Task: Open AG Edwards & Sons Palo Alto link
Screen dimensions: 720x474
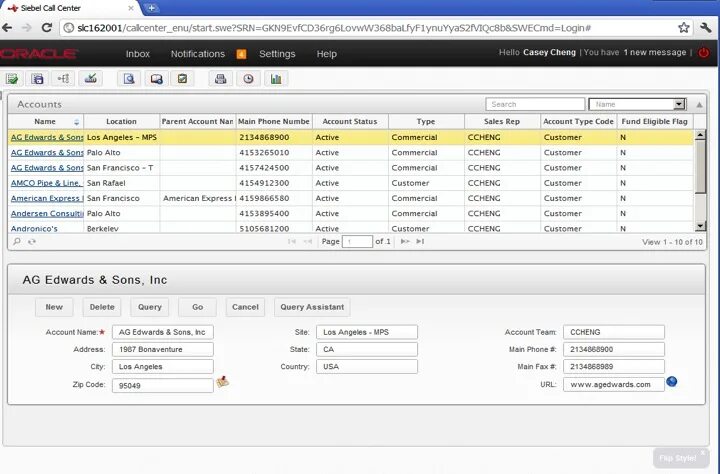Action: 47,152
